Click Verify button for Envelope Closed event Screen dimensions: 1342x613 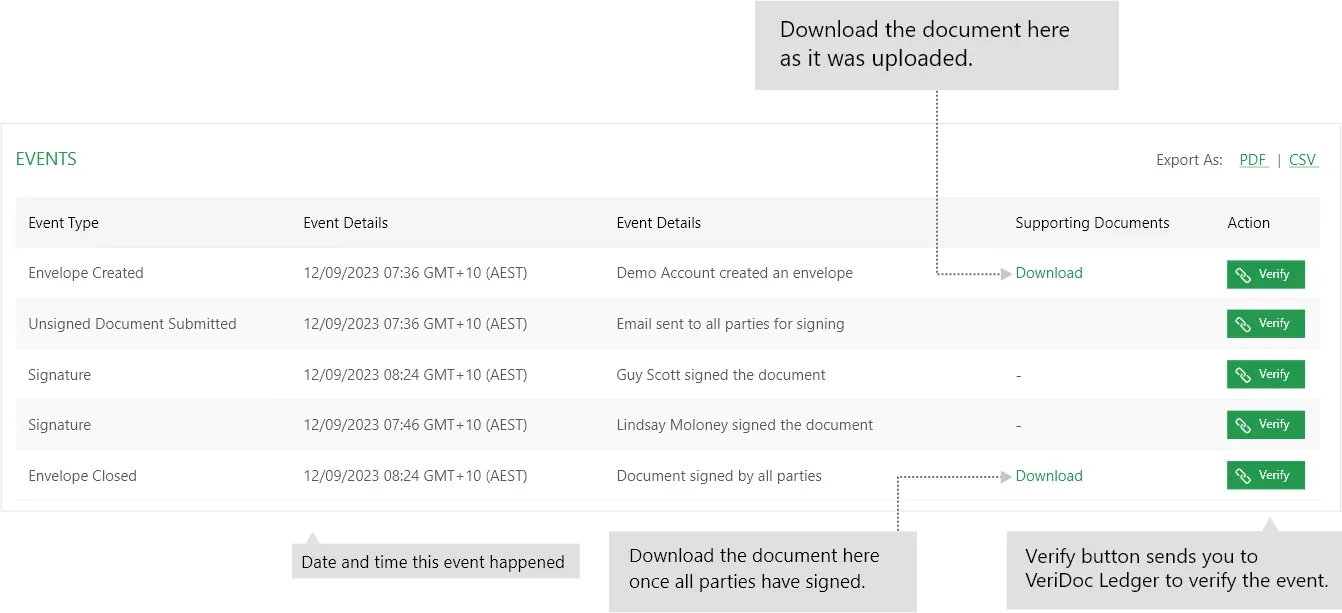1265,475
